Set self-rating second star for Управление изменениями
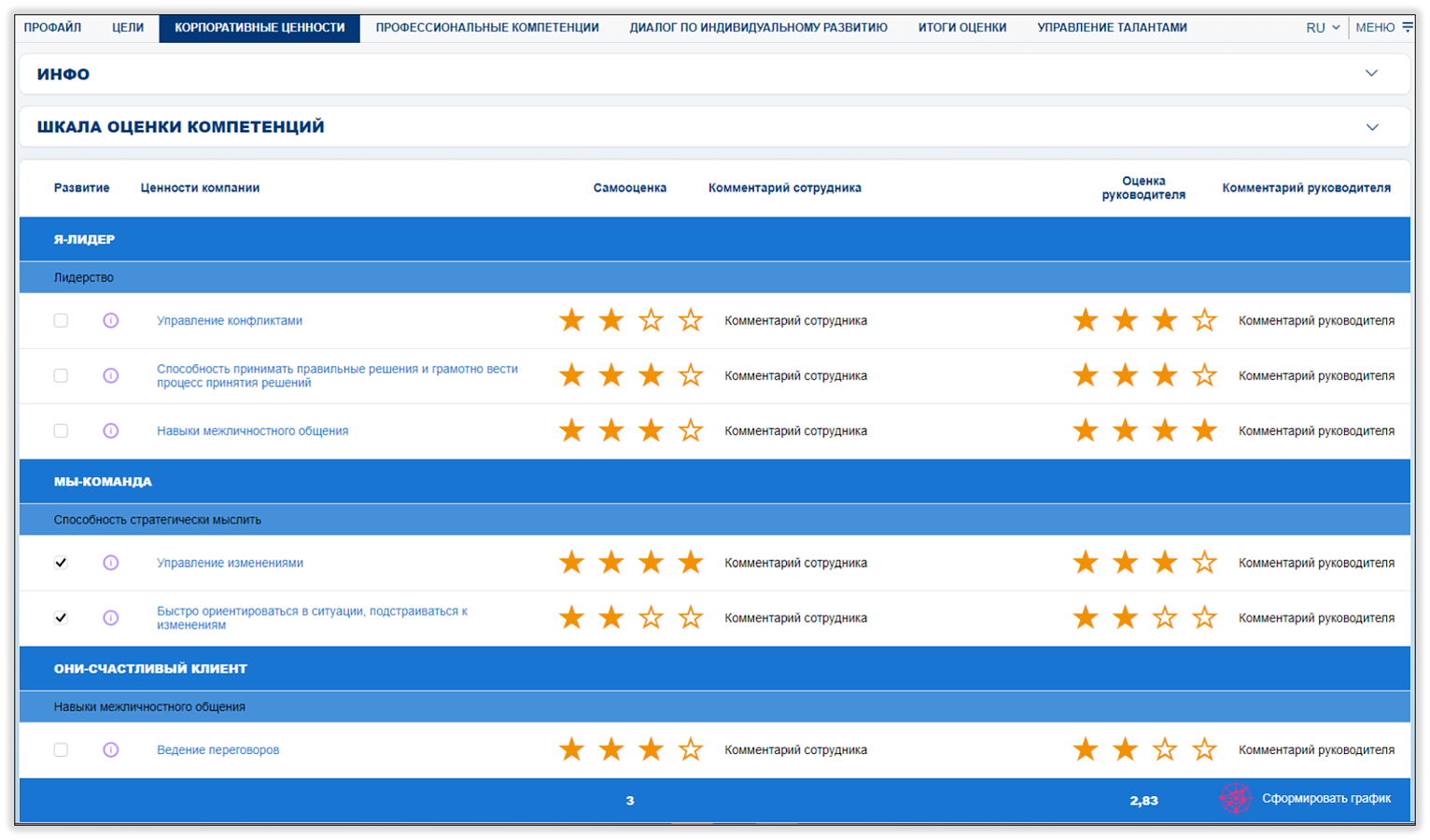Viewport: 1430px width, 840px height. point(611,563)
